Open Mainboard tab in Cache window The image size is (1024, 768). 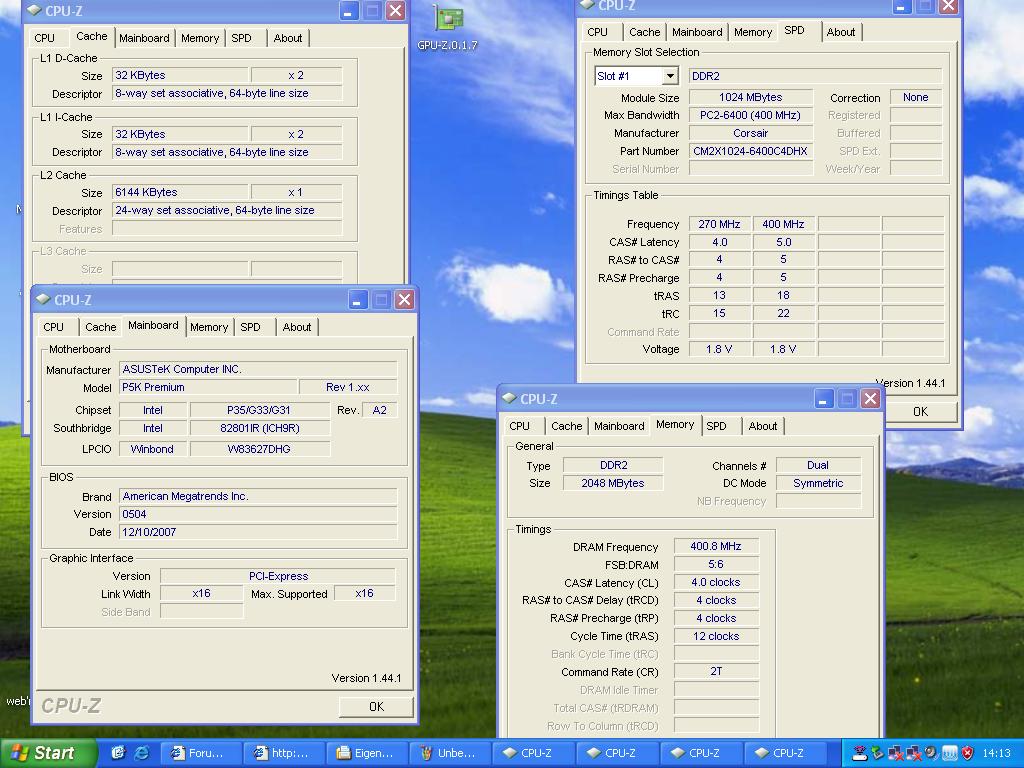coord(144,38)
